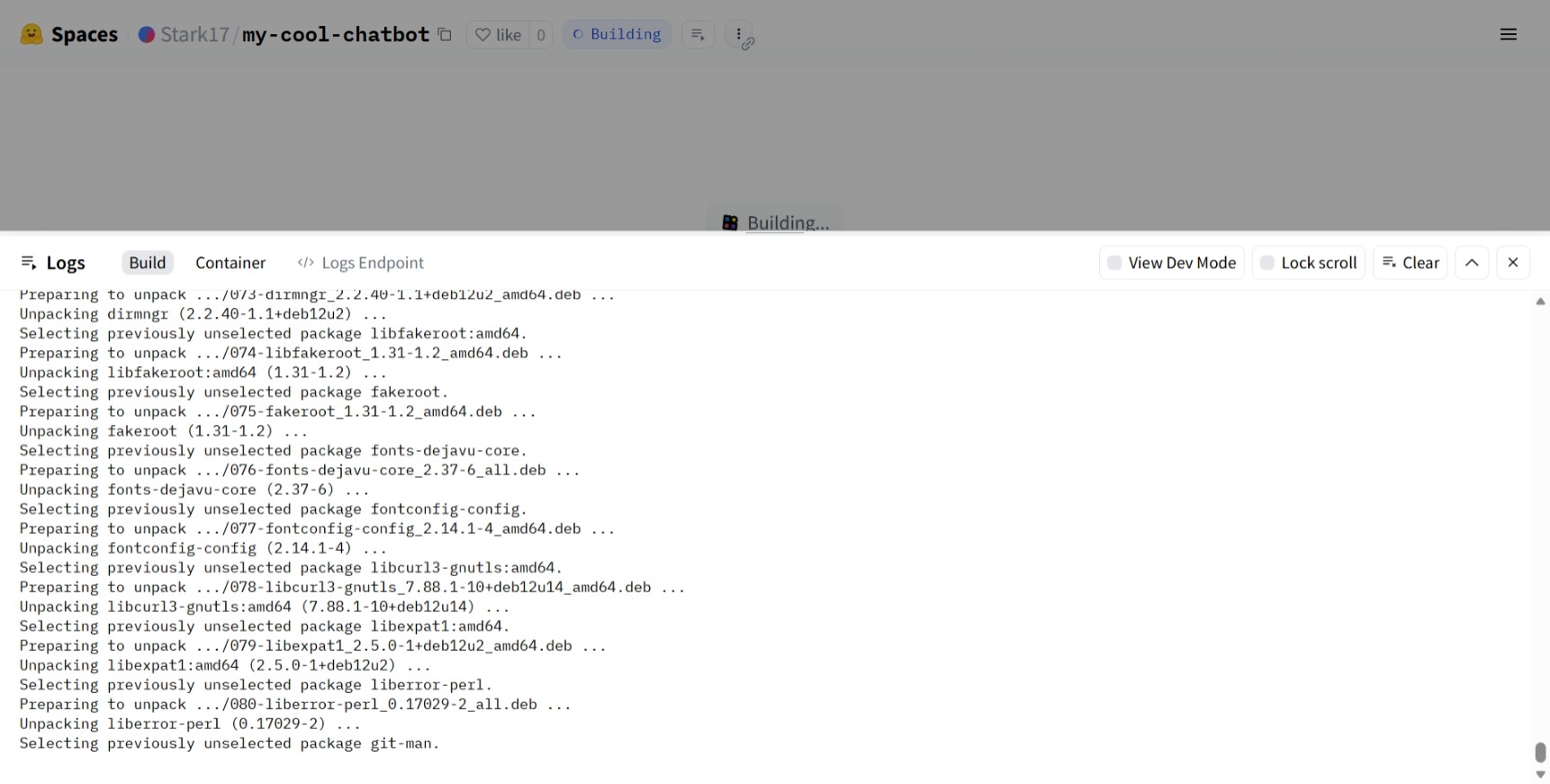Clear the build log output
The height and width of the screenshot is (784, 1550).
pyautogui.click(x=1410, y=263)
